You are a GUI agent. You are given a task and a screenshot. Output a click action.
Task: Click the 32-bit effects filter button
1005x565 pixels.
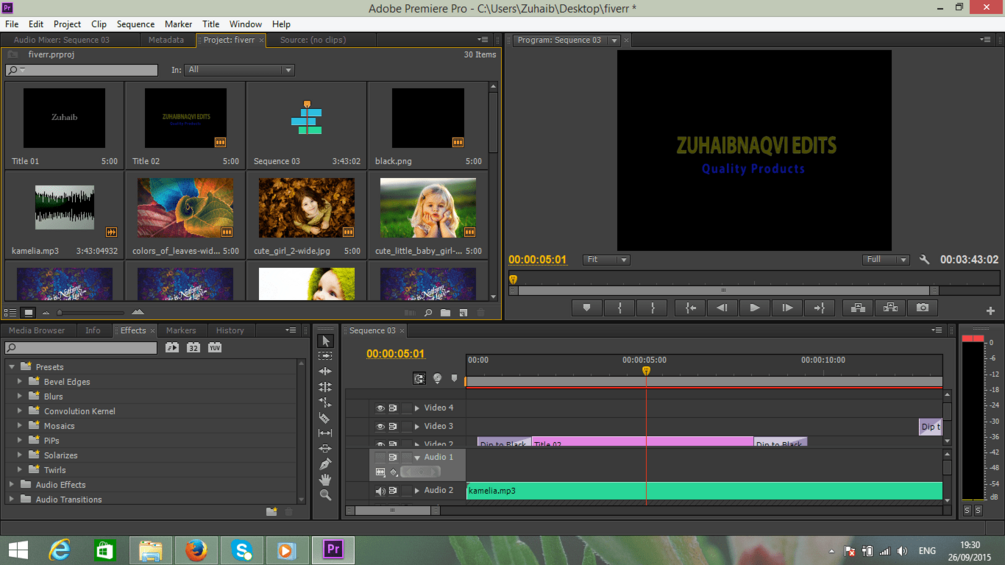tap(194, 347)
